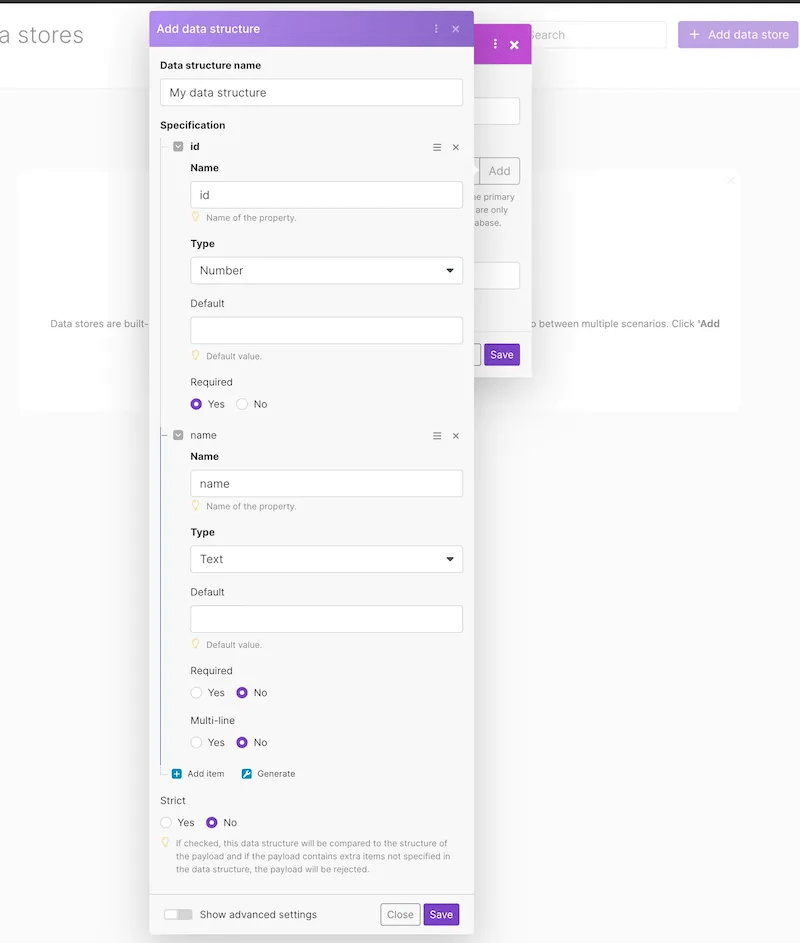Open the Type dropdown showing Number

[x=326, y=270]
